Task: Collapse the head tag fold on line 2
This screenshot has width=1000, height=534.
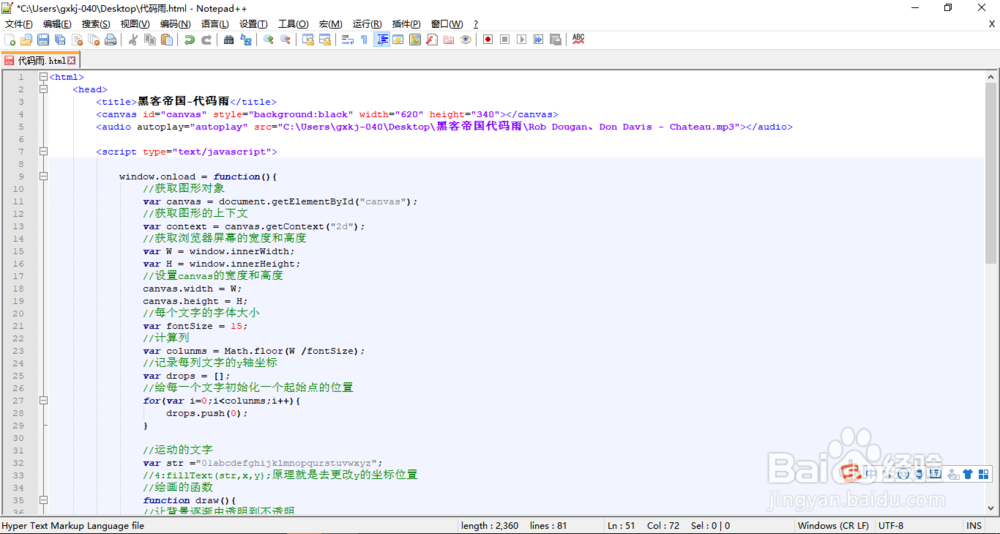Action: coord(43,89)
